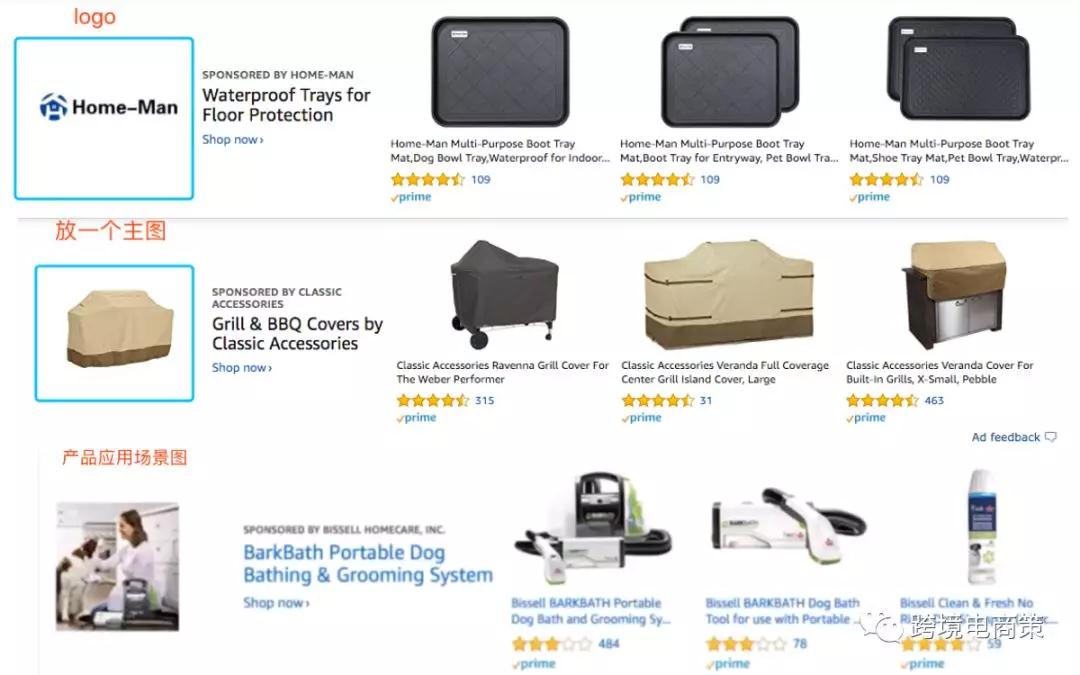Image resolution: width=1080 pixels, height=675 pixels.
Task: Click the Shoe Tray Mat product image
Action: click(x=959, y=69)
